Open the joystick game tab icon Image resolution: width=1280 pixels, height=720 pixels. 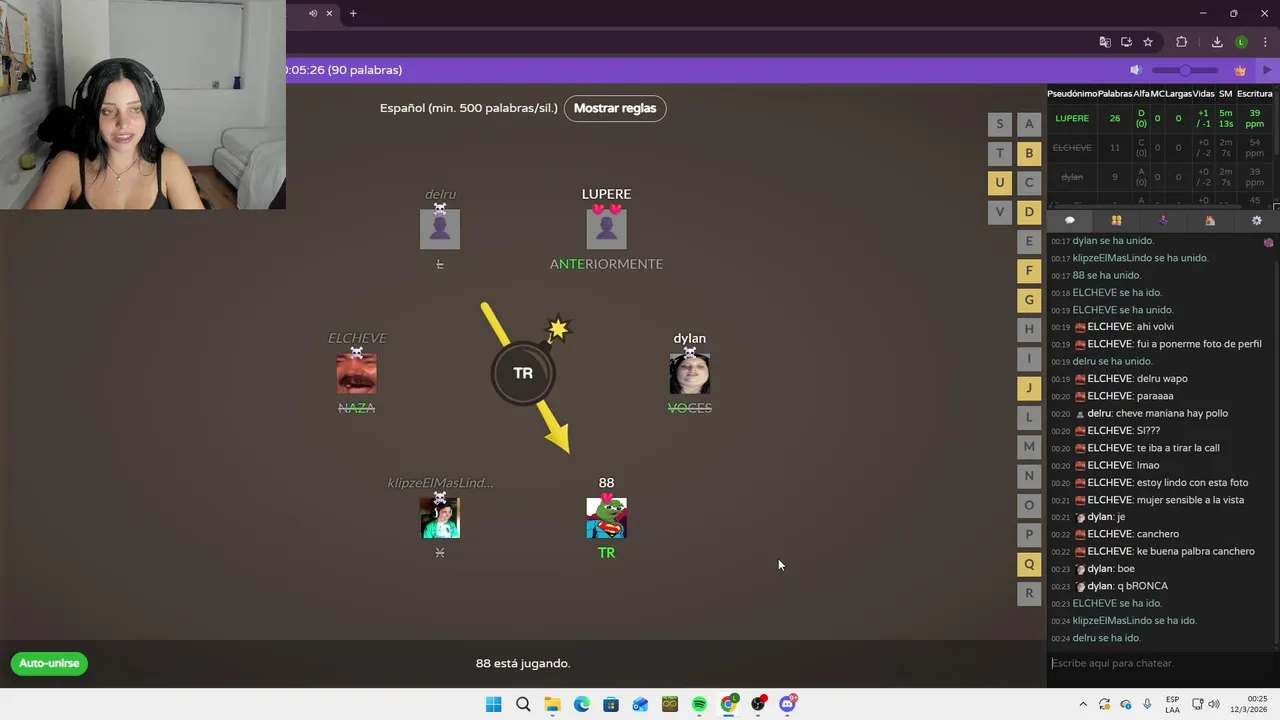1163,220
